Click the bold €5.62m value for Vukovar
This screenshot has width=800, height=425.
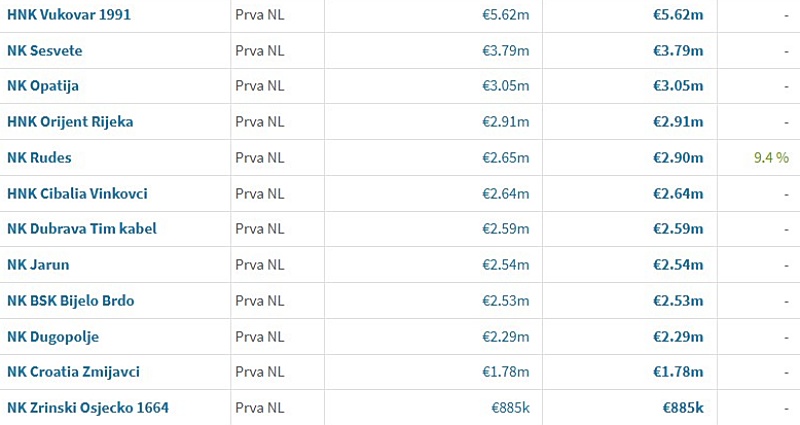(x=678, y=15)
